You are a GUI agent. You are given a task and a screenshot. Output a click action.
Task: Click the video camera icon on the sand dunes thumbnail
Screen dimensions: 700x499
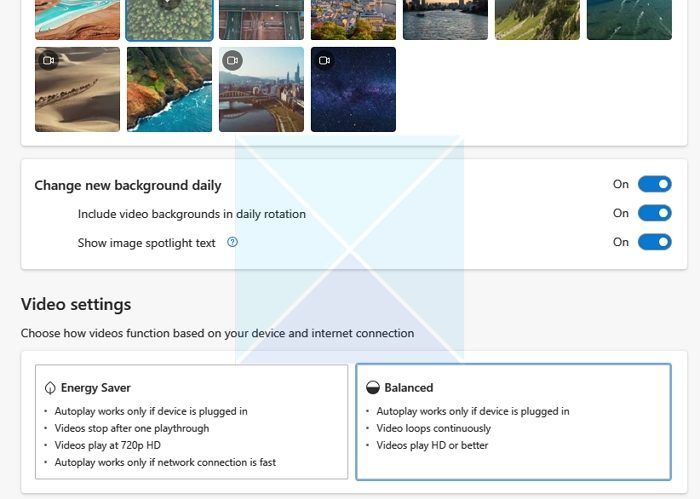[47, 61]
